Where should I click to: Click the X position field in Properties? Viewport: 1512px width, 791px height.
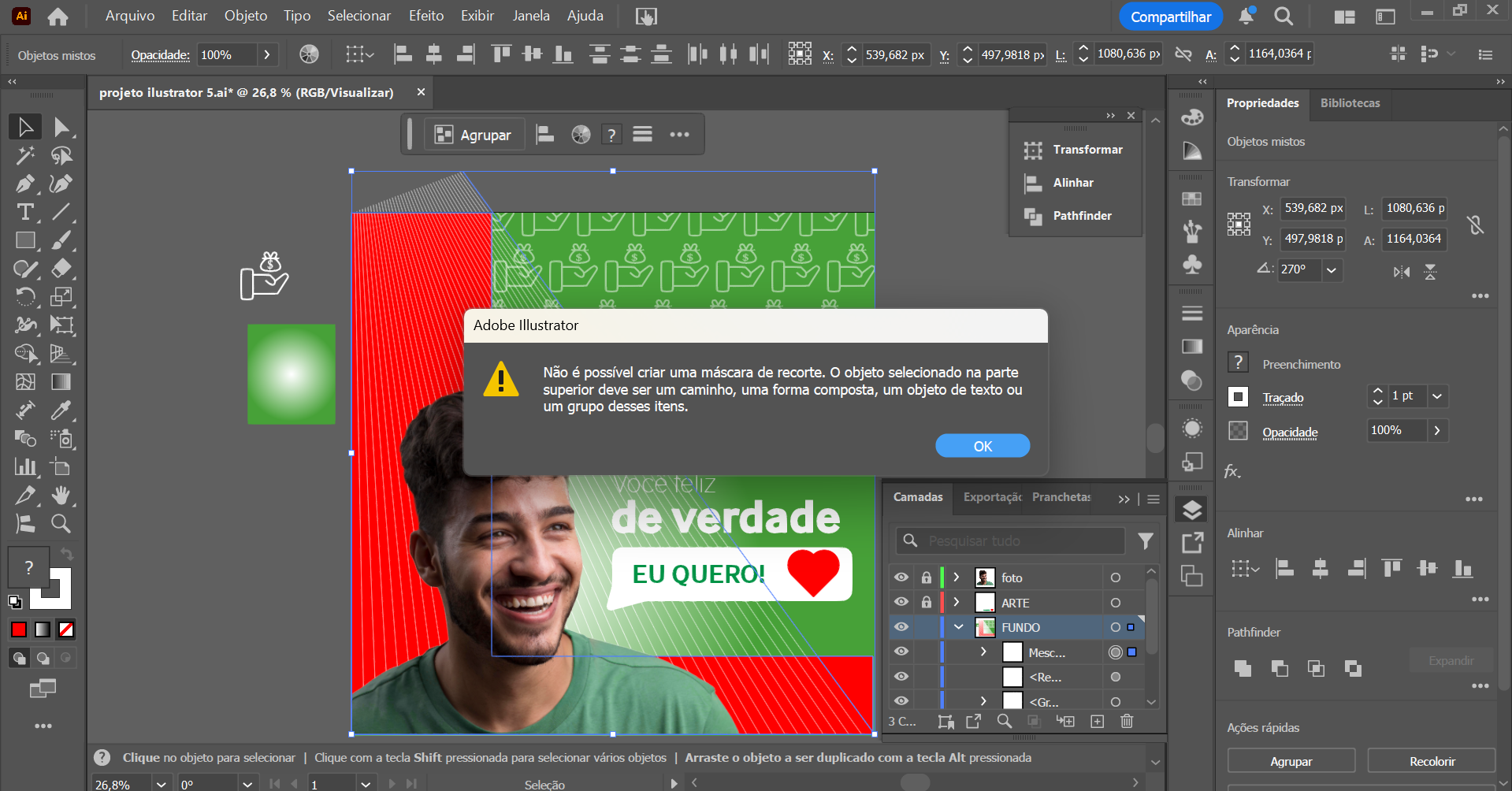click(x=1313, y=208)
